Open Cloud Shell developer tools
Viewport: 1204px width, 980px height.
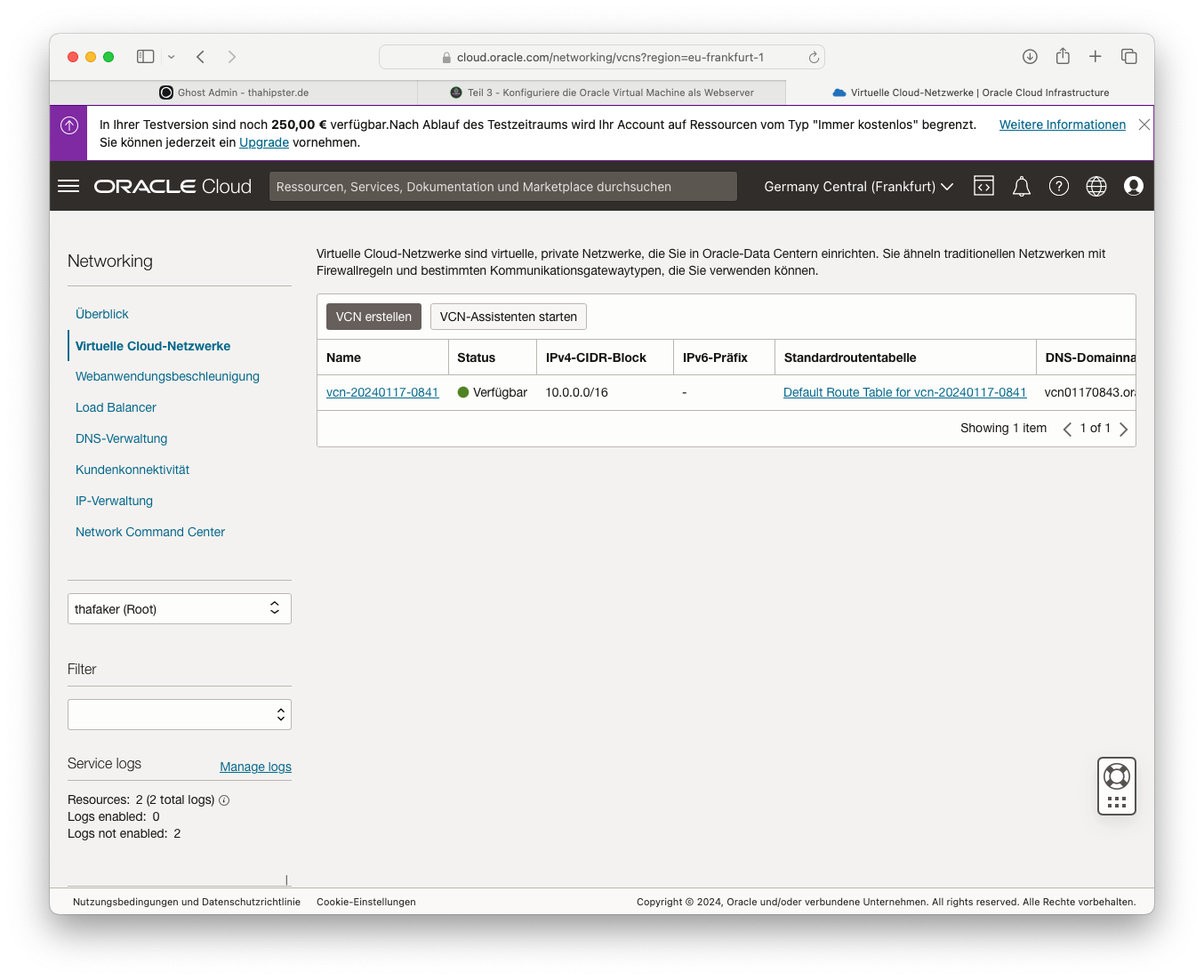tap(983, 186)
